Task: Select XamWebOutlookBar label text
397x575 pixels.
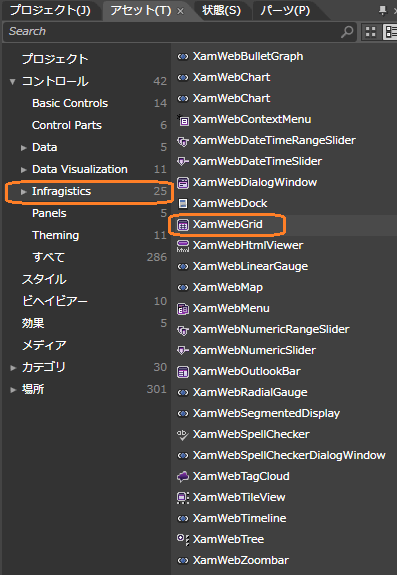Action: pos(247,371)
